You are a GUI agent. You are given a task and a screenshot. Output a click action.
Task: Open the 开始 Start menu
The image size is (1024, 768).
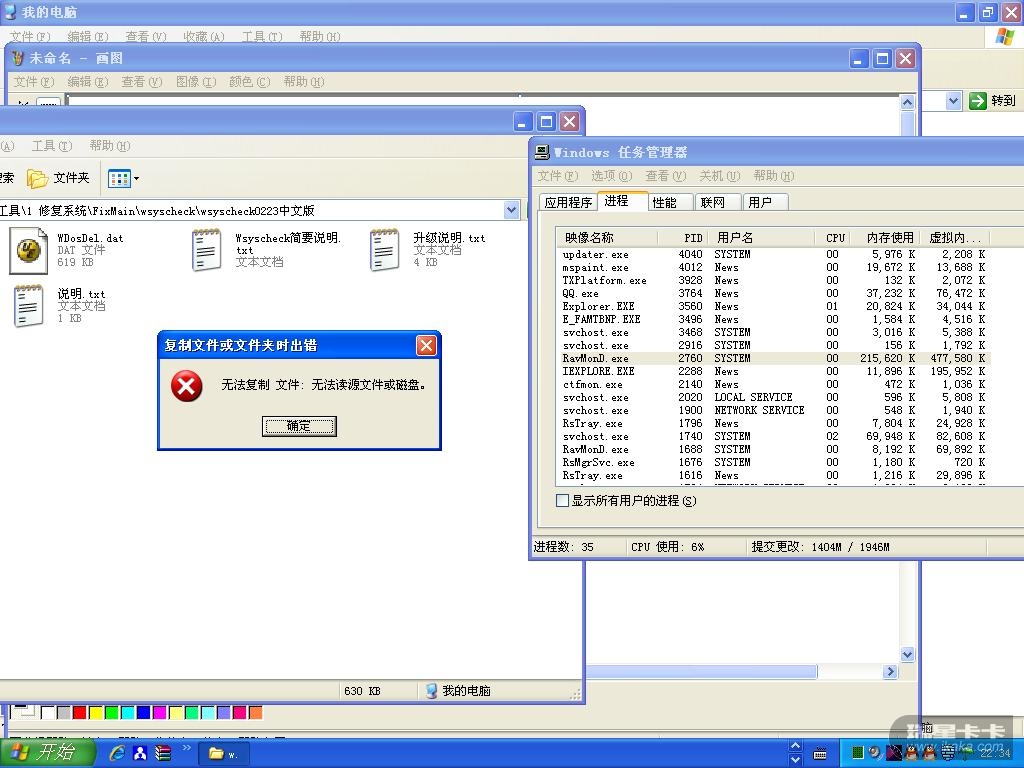46,753
